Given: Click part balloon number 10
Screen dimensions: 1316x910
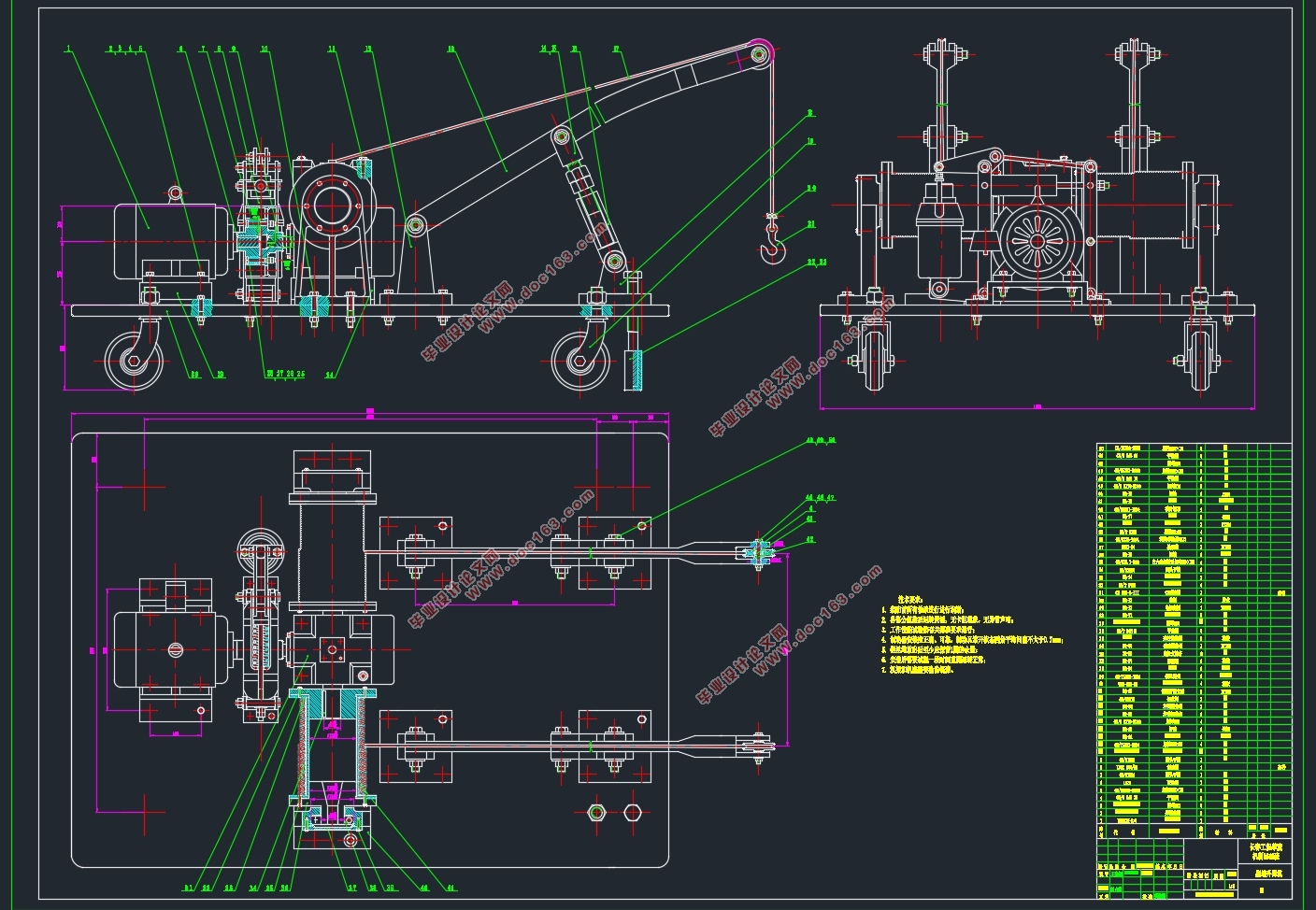Looking at the screenshot, I should pos(265,49).
